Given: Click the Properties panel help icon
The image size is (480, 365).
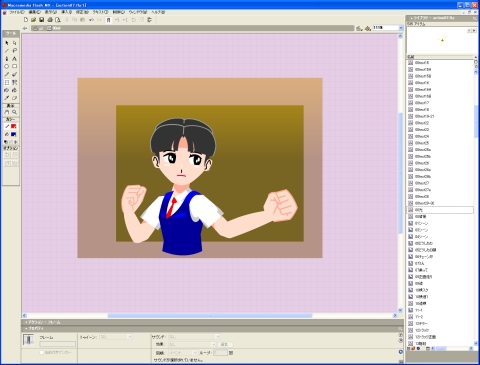Looking at the screenshot, I should tap(400, 335).
